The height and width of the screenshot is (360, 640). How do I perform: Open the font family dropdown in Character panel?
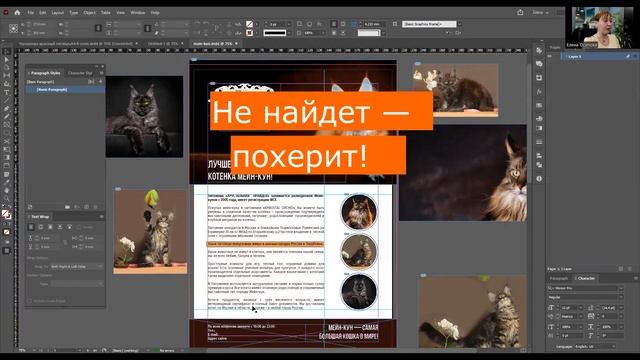pyautogui.click(x=621, y=288)
